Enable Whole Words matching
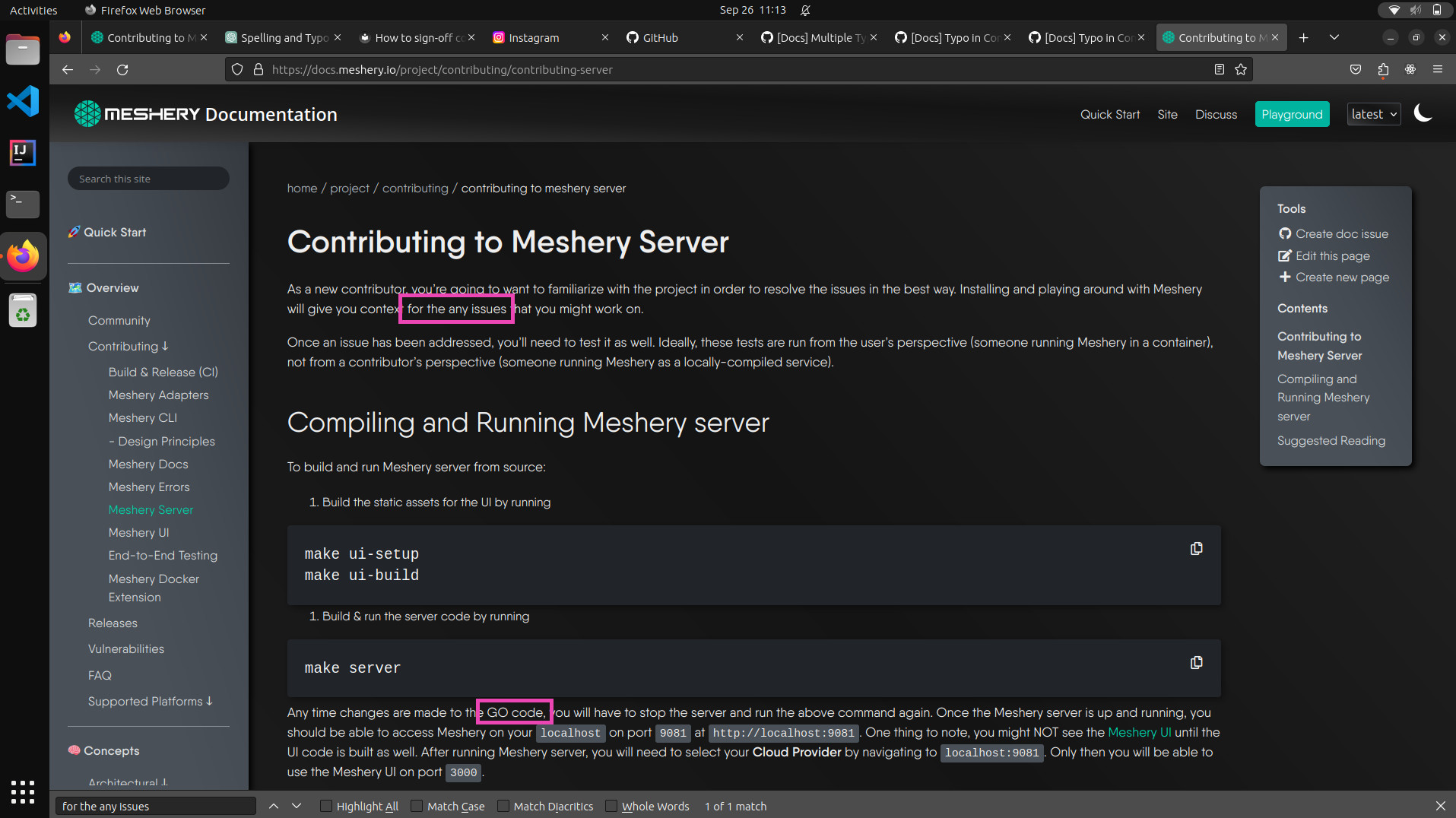The image size is (1456, 818). tap(611, 806)
